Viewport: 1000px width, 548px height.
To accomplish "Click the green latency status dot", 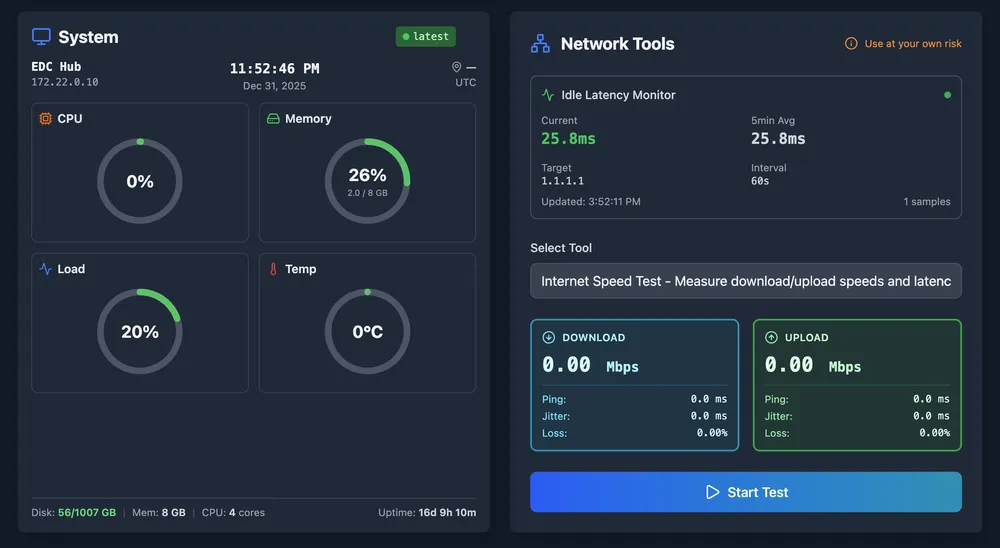I will (x=947, y=95).
